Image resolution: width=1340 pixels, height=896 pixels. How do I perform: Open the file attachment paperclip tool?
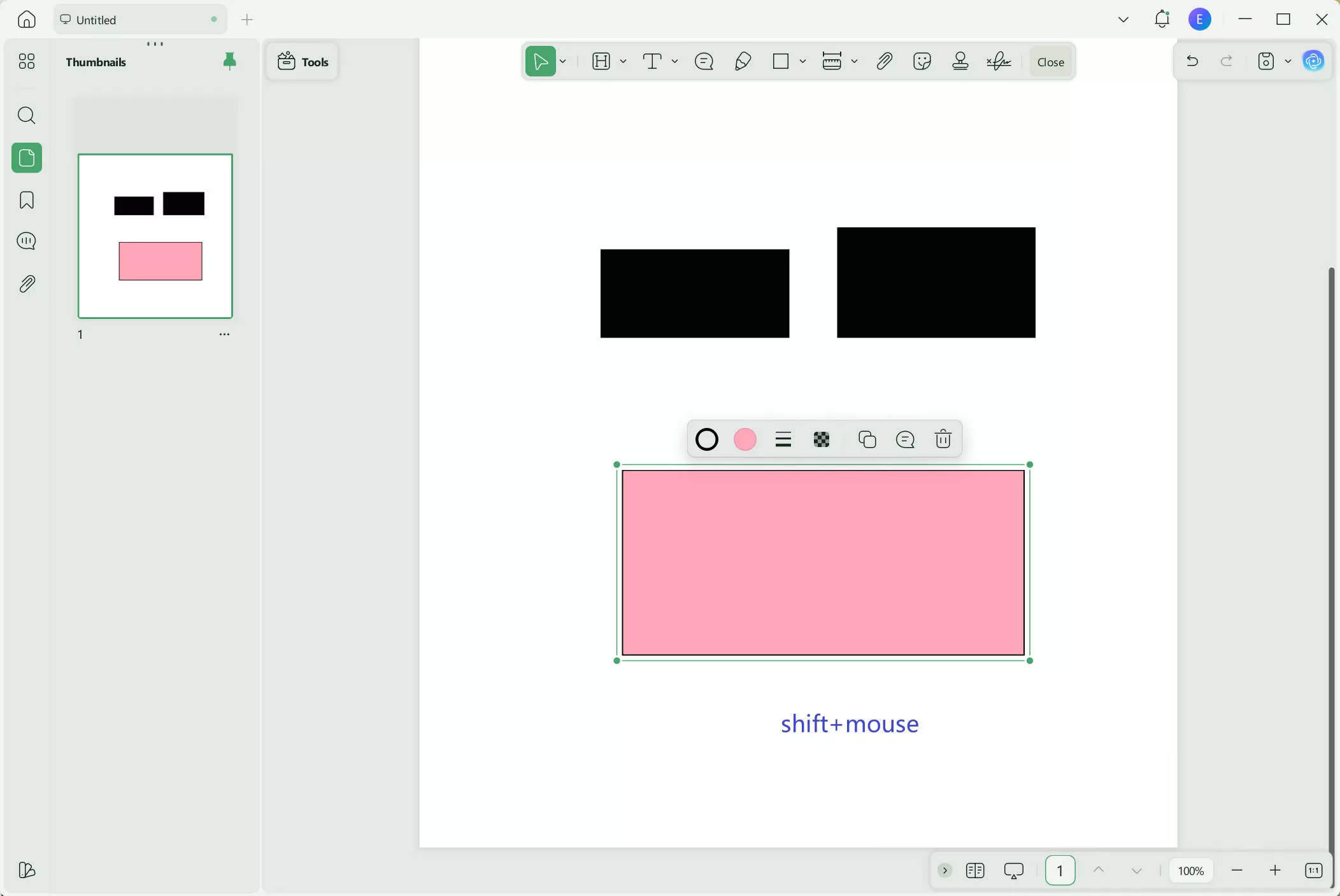[x=885, y=61]
